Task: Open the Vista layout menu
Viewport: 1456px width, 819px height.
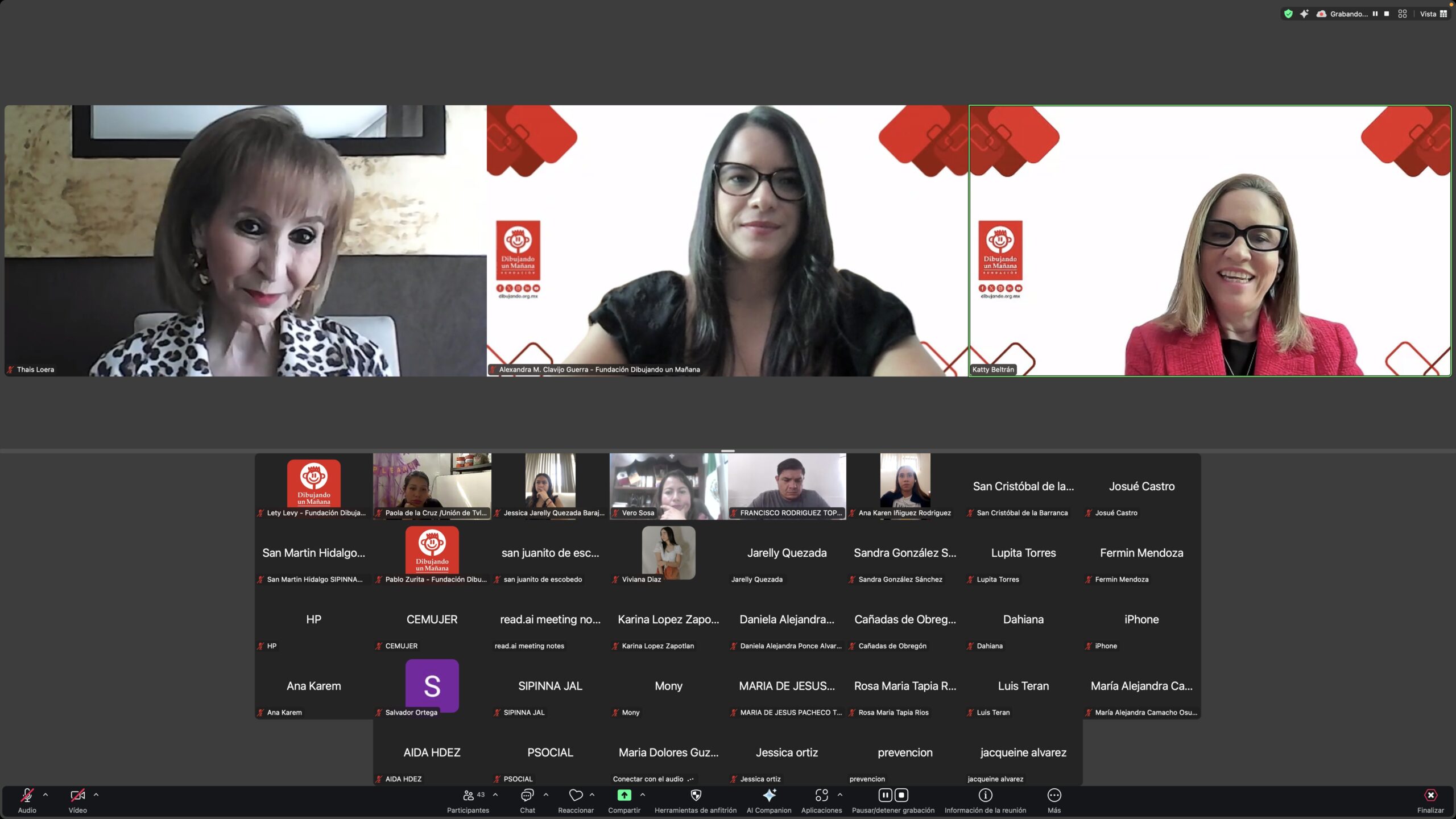Action: click(1433, 14)
